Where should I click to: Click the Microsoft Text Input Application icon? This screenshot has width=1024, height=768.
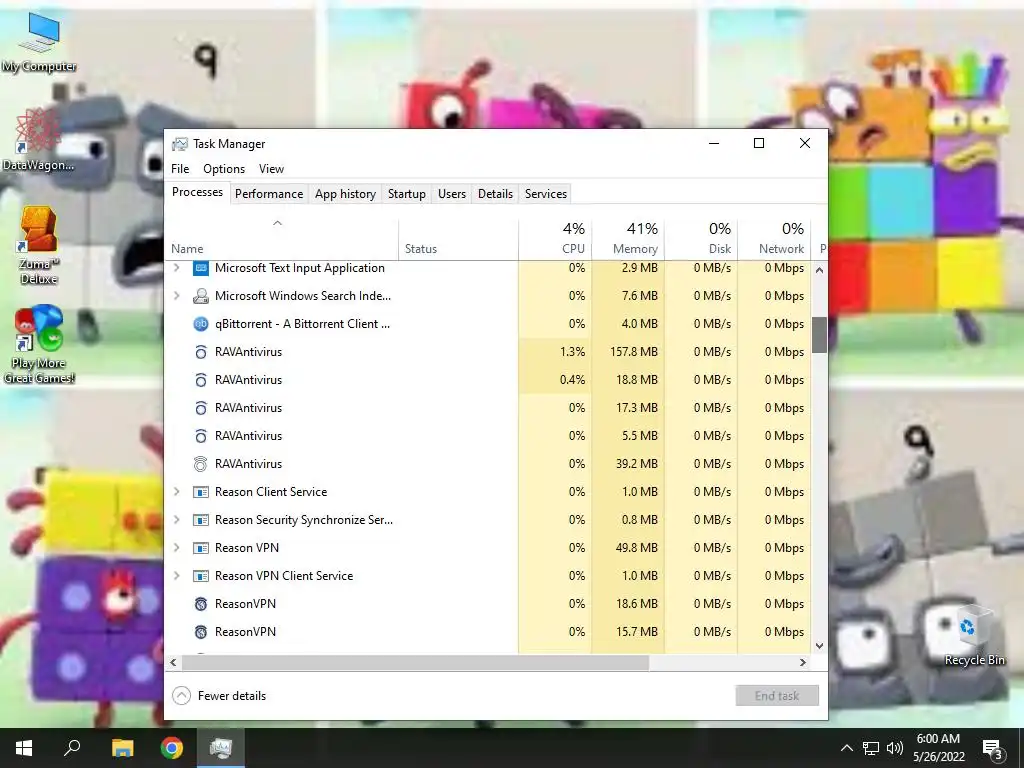coord(200,268)
